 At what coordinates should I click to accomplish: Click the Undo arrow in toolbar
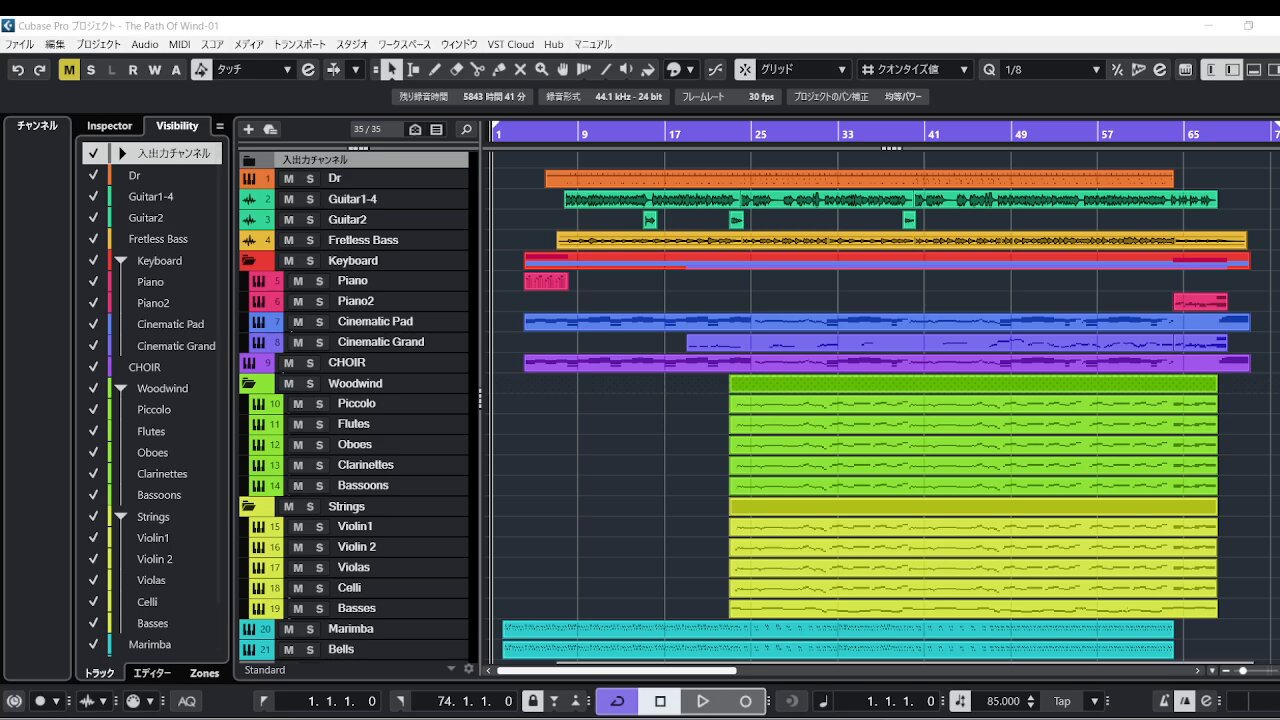[x=18, y=70]
